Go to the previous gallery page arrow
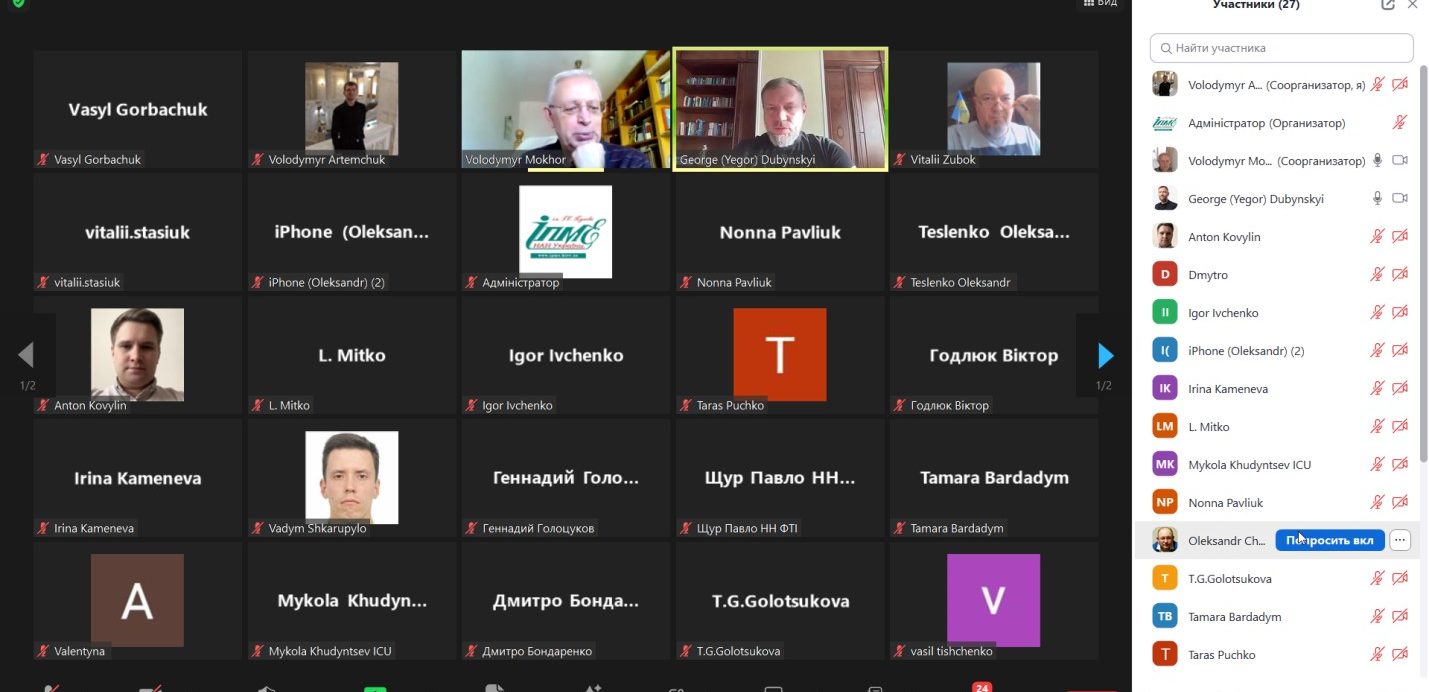Image resolution: width=1429 pixels, height=692 pixels. (x=26, y=355)
